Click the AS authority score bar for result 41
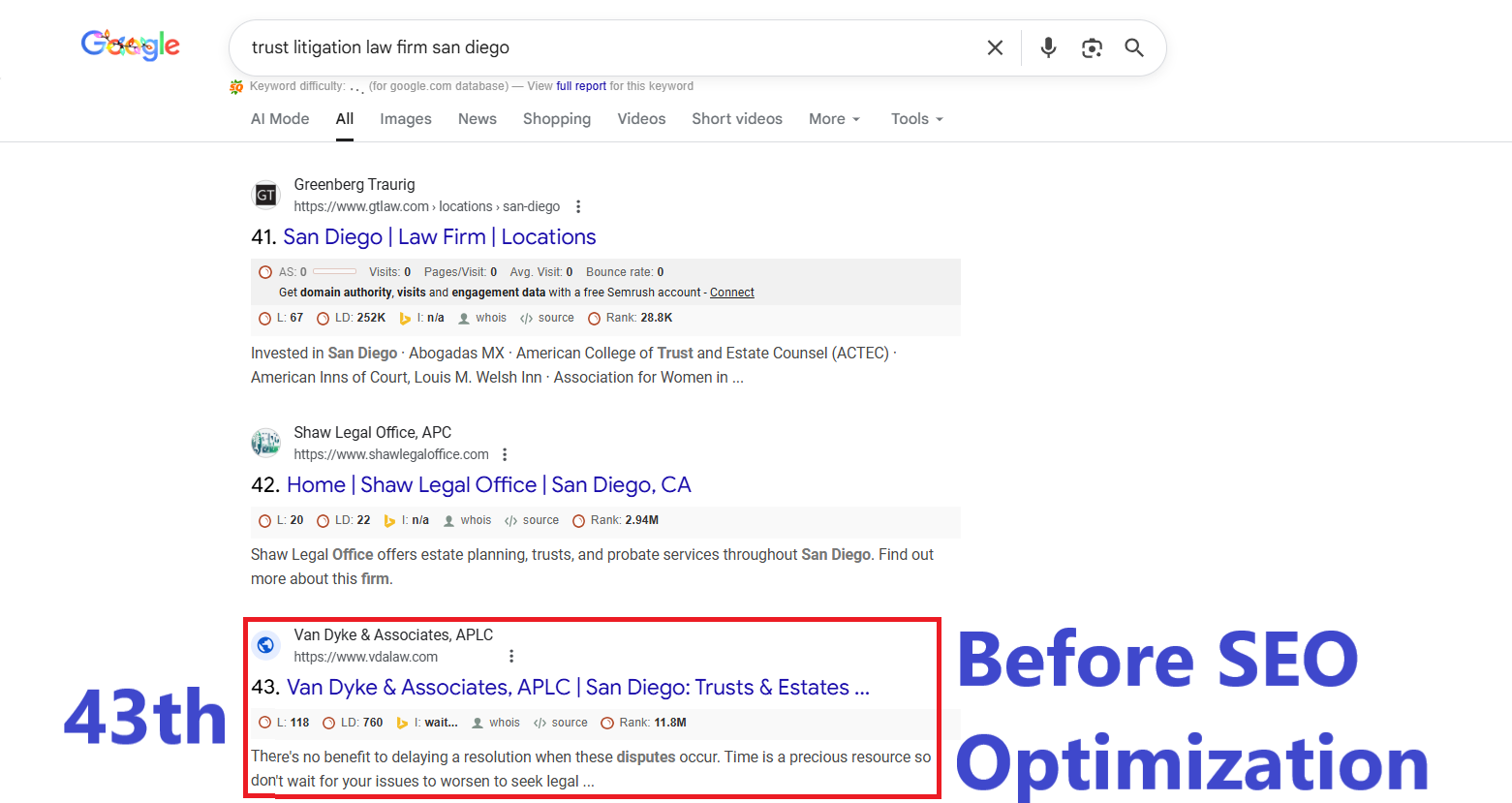The height and width of the screenshot is (803, 1512). pos(334,272)
